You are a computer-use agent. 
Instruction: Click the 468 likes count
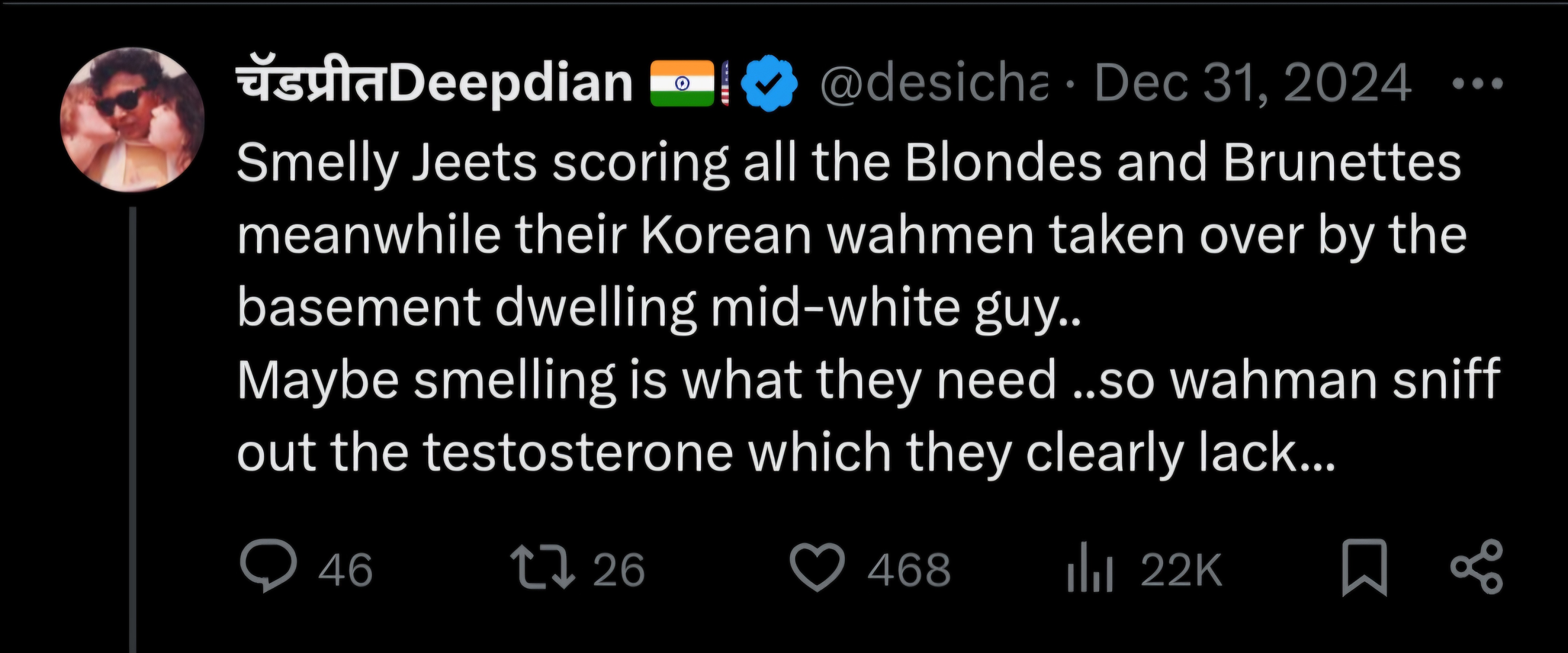click(x=909, y=570)
